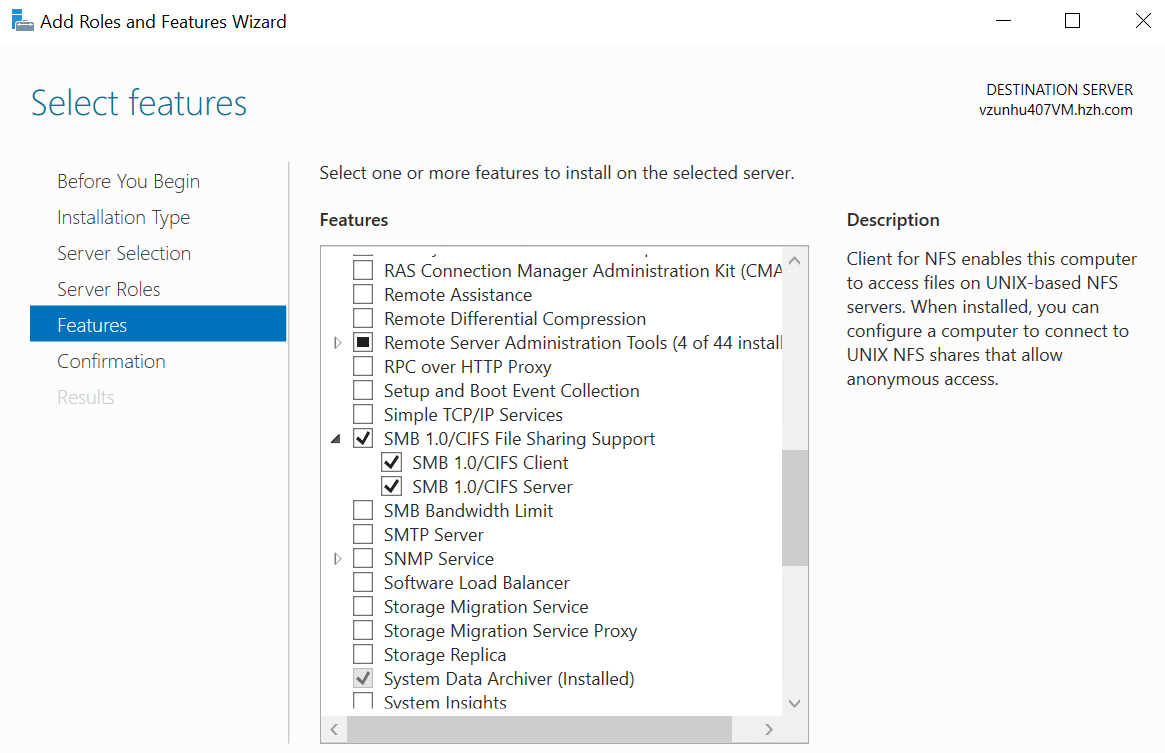Screen dimensions: 1165x753
Task: Check Remote Differential Compression
Action: click(x=363, y=318)
